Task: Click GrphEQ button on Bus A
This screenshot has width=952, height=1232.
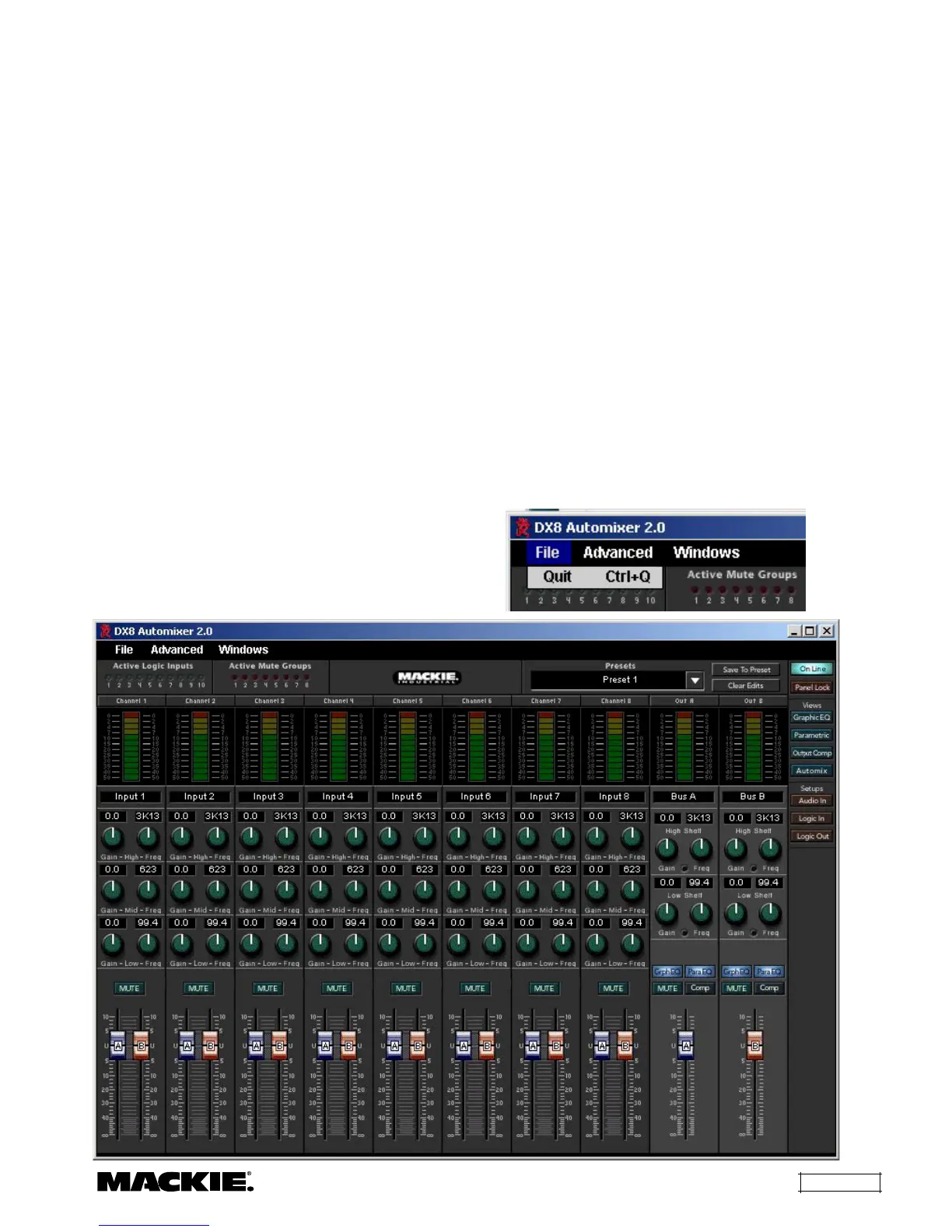Action: pos(667,971)
